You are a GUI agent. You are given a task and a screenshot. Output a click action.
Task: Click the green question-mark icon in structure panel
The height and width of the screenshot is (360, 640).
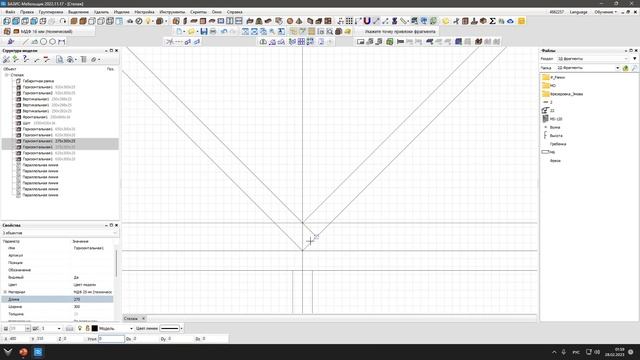pos(25,60)
